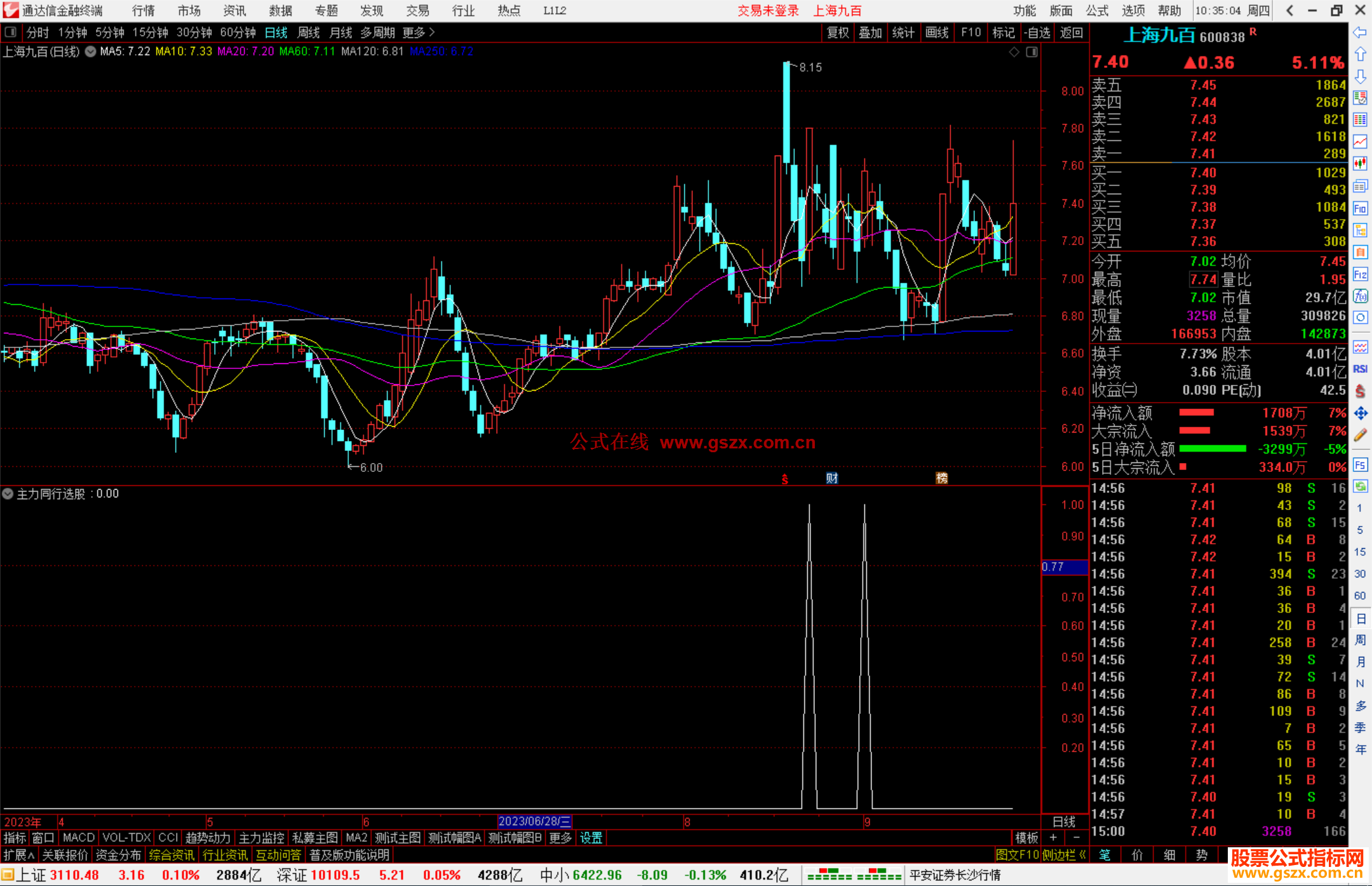Expand the 扩展 panel at bottom left

(x=18, y=855)
